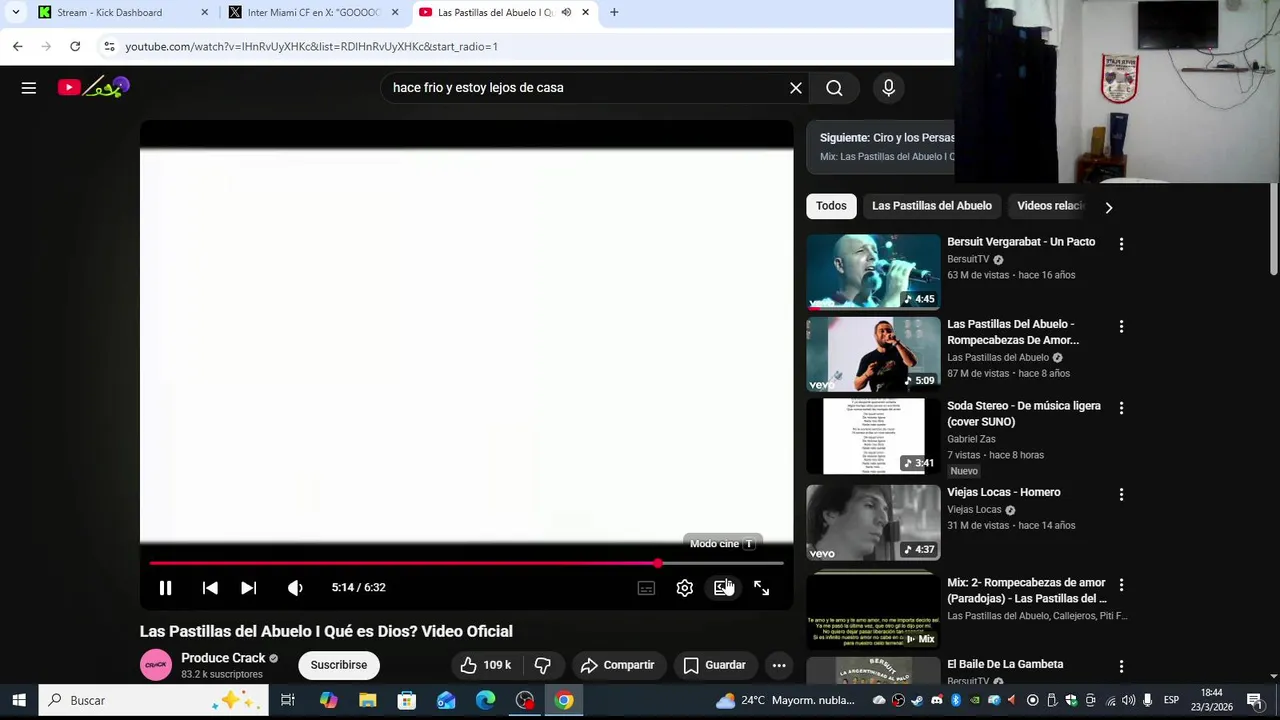
Task: Open the Copilot icon on the taskbar
Action: tap(328, 700)
